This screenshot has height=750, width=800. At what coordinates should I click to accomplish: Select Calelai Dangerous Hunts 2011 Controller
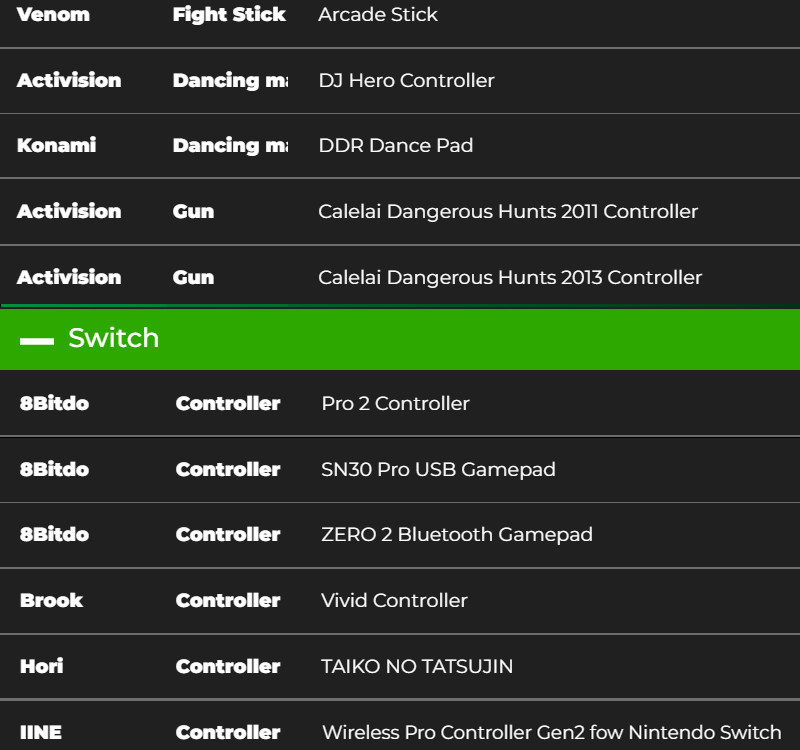click(508, 211)
